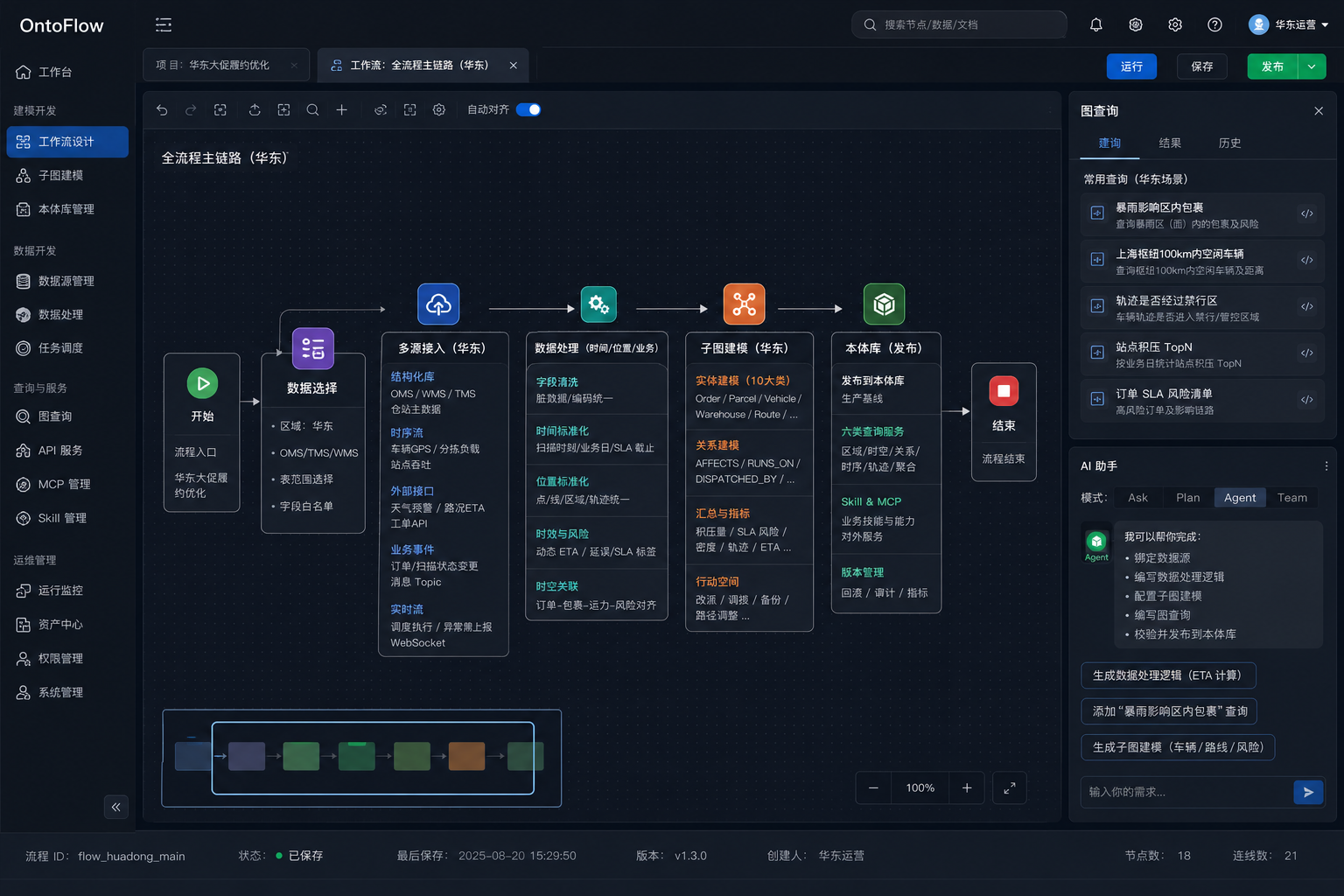
Task: Open canvas search with the magnifier icon
Action: tap(312, 110)
